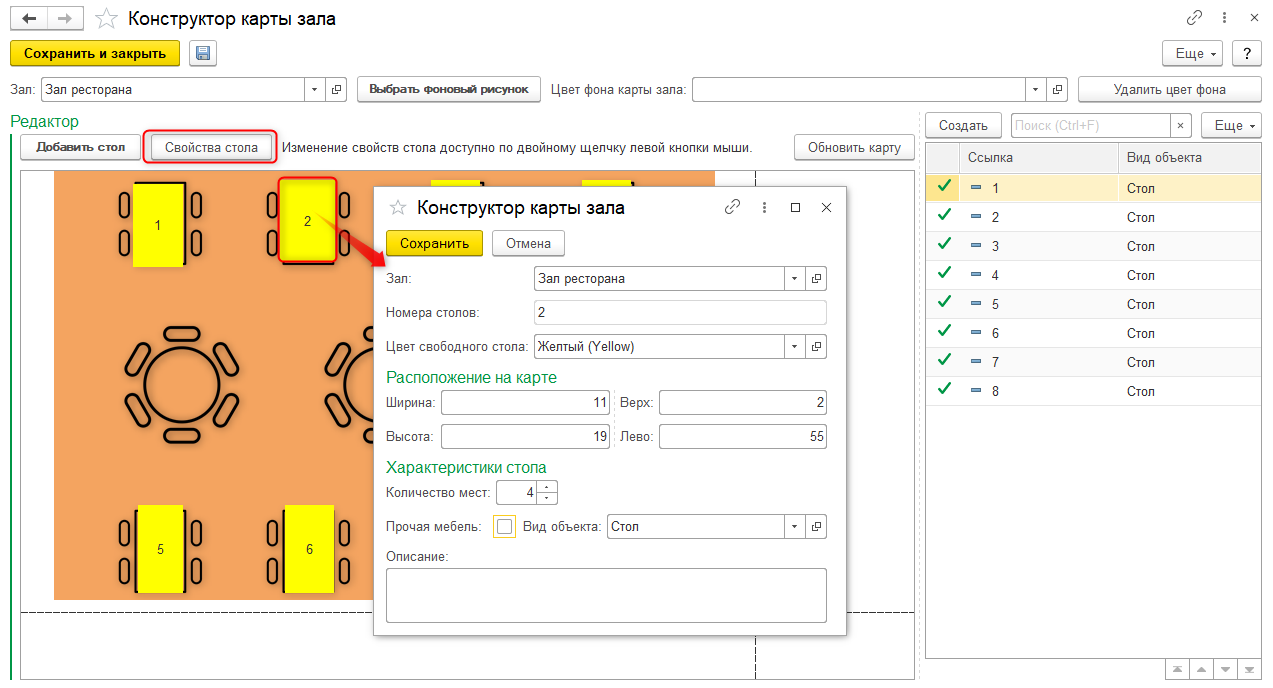Click the 'Сохранить' button in the dialog
Image resolution: width=1273 pixels, height=688 pixels.
(434, 243)
